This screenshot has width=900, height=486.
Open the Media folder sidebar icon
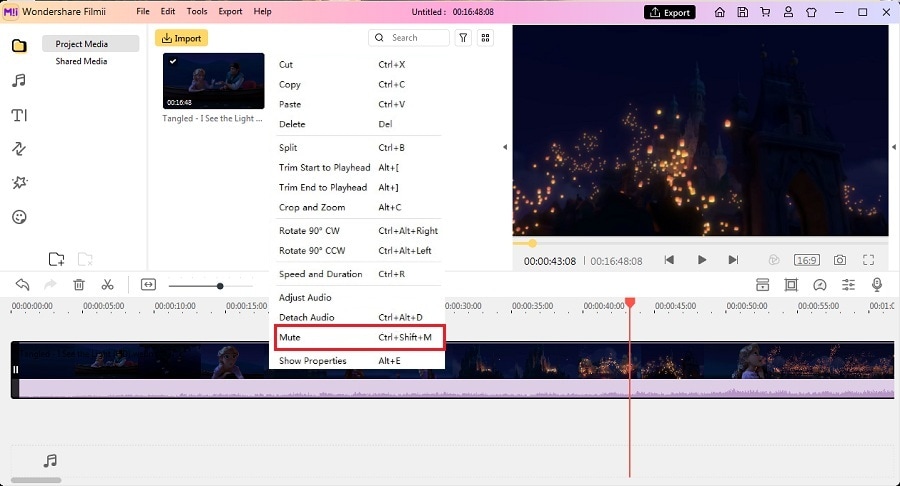point(19,45)
